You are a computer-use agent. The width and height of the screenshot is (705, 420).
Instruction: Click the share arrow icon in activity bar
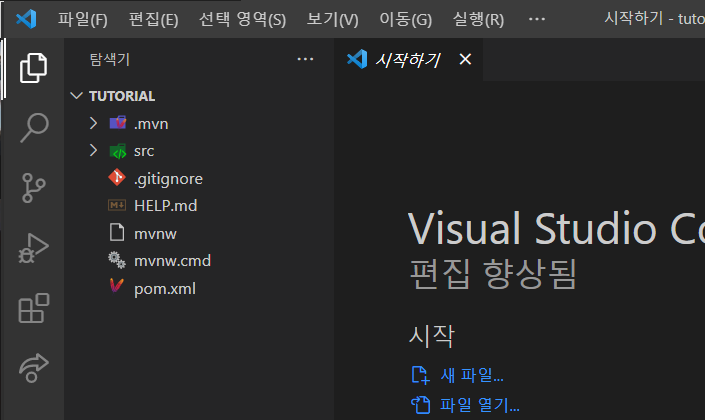click(x=34, y=368)
